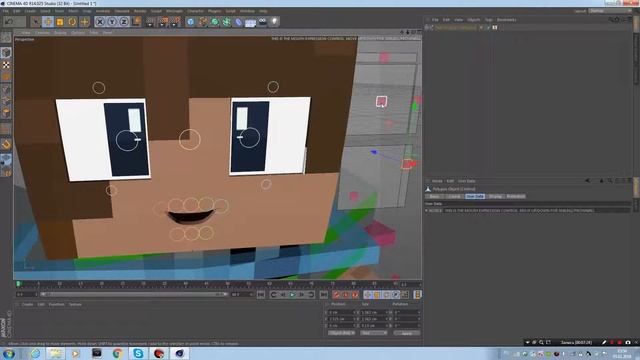Viewport: 640px width, 360px height.
Task: Toggle Rotation keyframe recording button
Action: pyautogui.click(x=387, y=295)
